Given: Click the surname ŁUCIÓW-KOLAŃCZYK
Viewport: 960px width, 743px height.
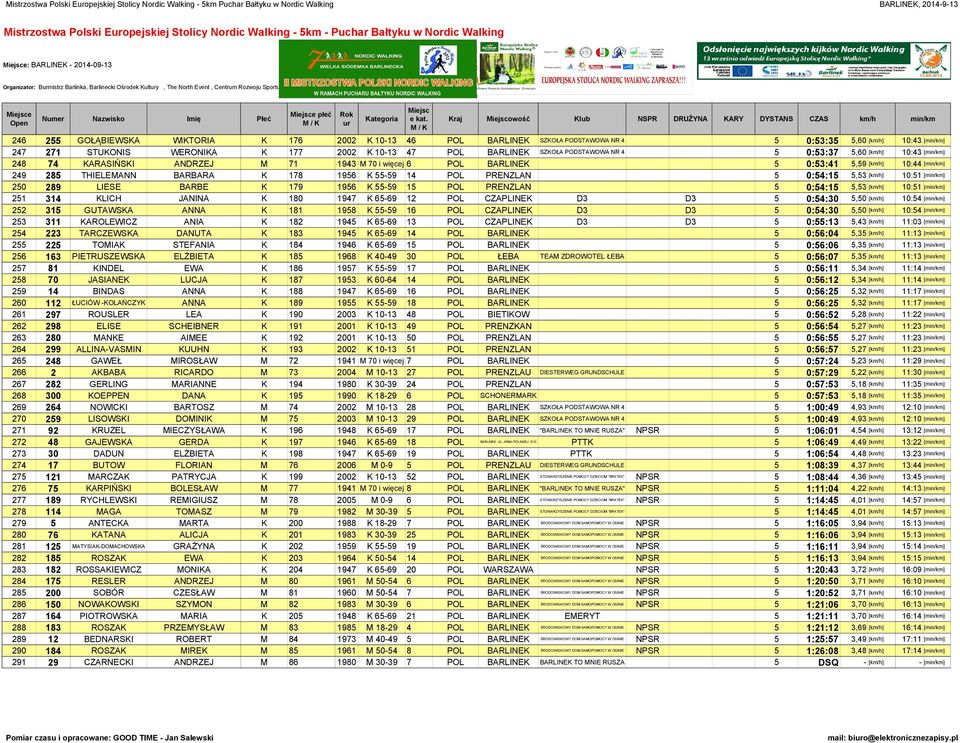Looking at the screenshot, I should click(108, 303).
